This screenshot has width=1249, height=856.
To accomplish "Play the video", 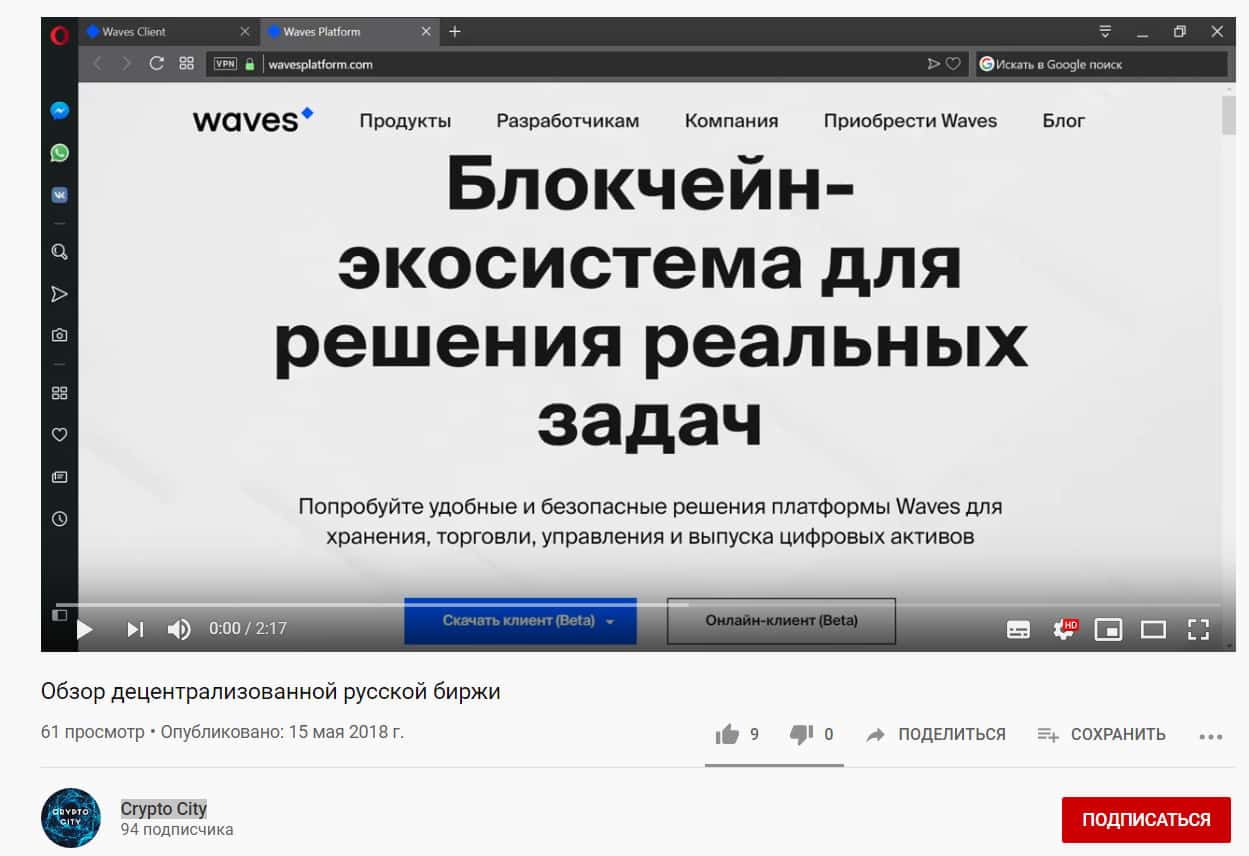I will pyautogui.click(x=84, y=629).
